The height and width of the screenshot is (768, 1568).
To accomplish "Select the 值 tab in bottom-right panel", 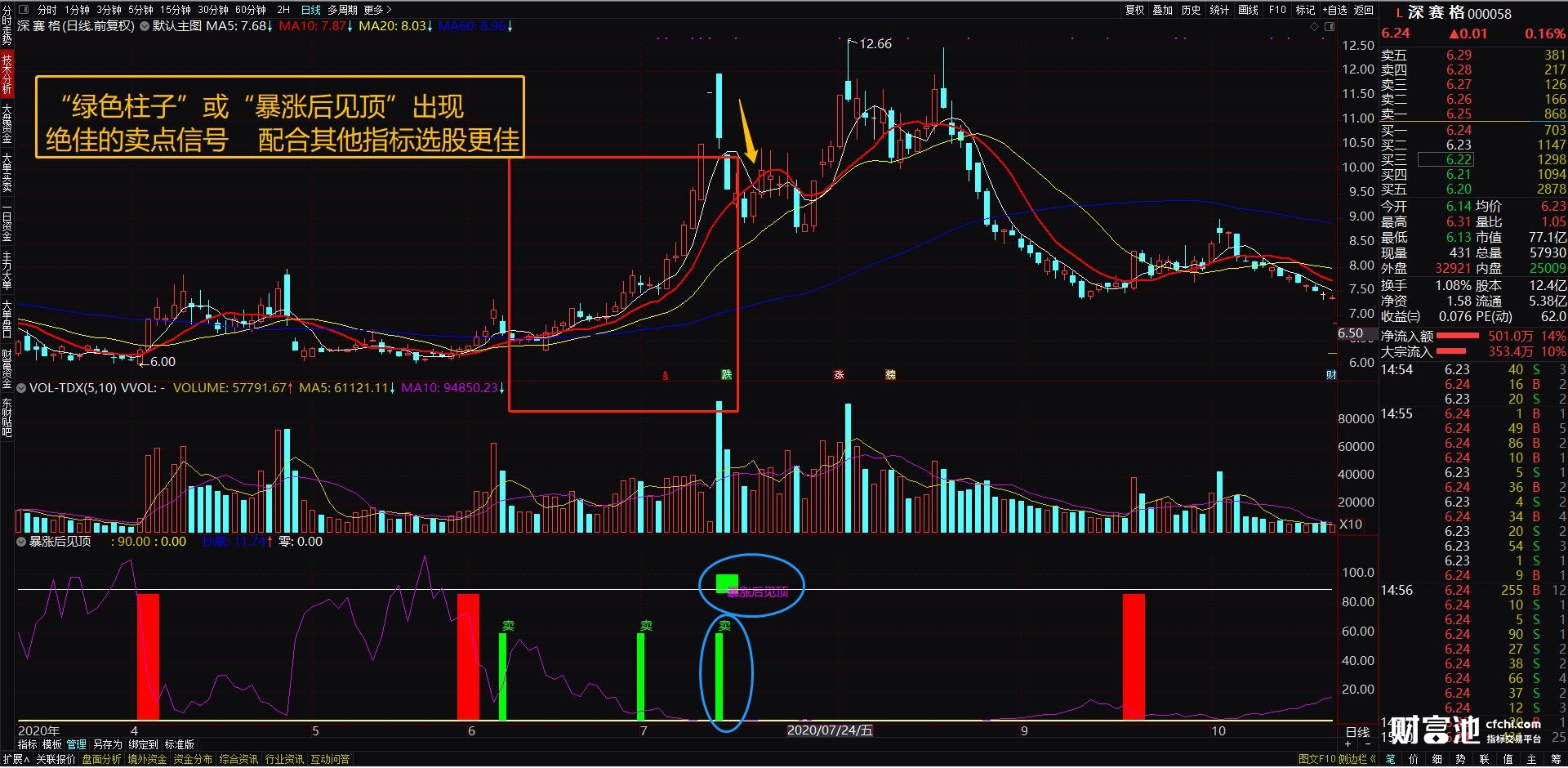I will 1508,760.
